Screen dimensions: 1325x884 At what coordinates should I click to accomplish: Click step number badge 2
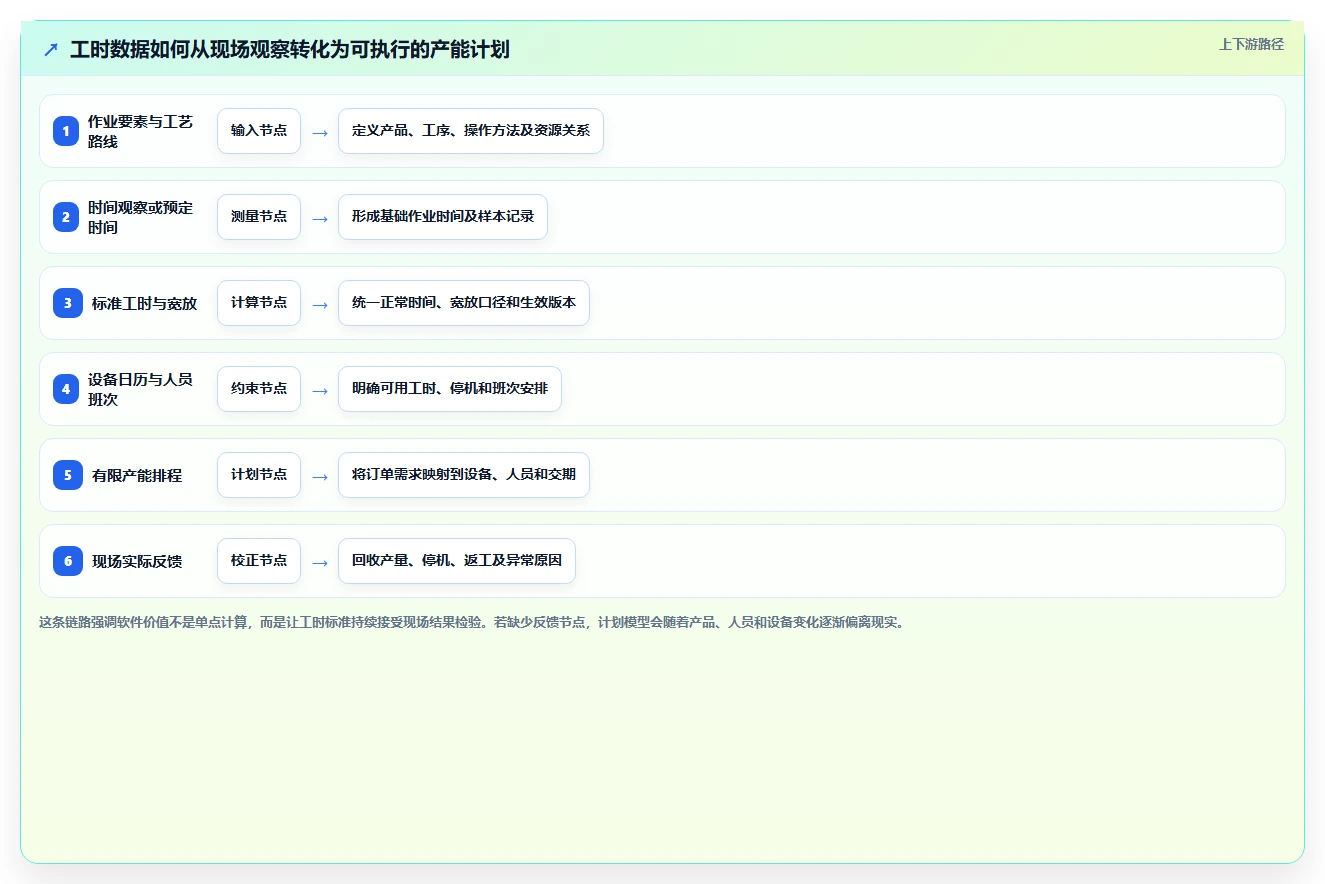point(66,217)
